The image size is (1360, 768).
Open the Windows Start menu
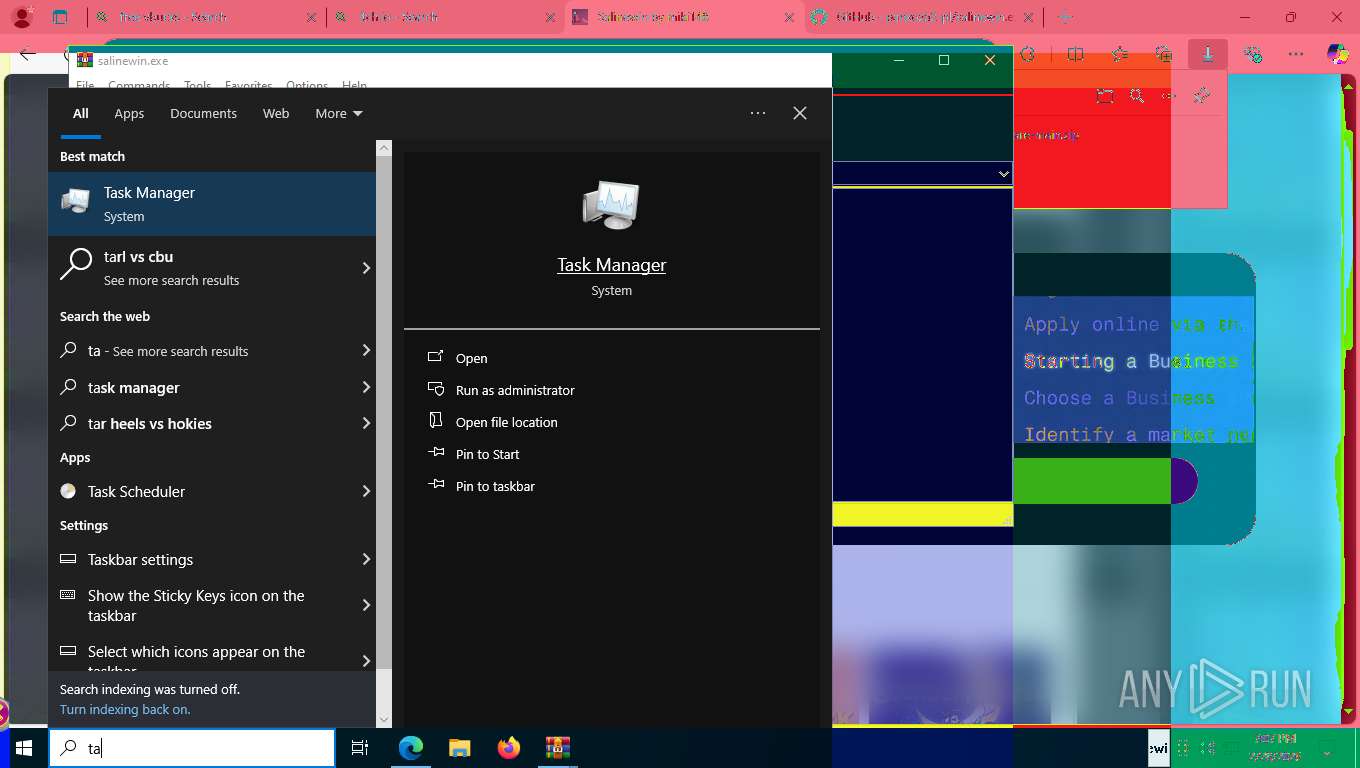[24, 748]
